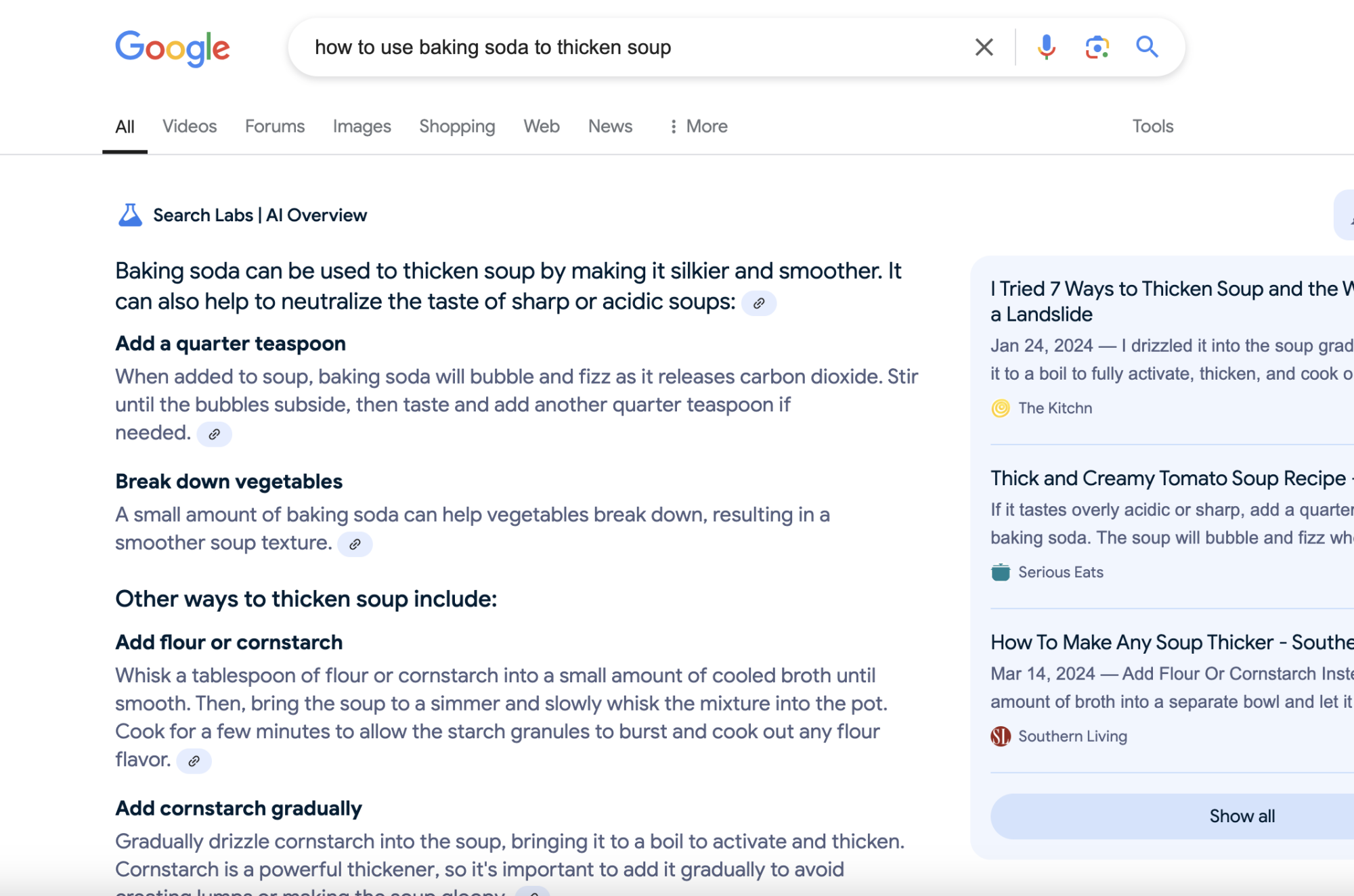Screen dimensions: 1354x896
Task: Open the Tools options
Action: coord(1152,126)
